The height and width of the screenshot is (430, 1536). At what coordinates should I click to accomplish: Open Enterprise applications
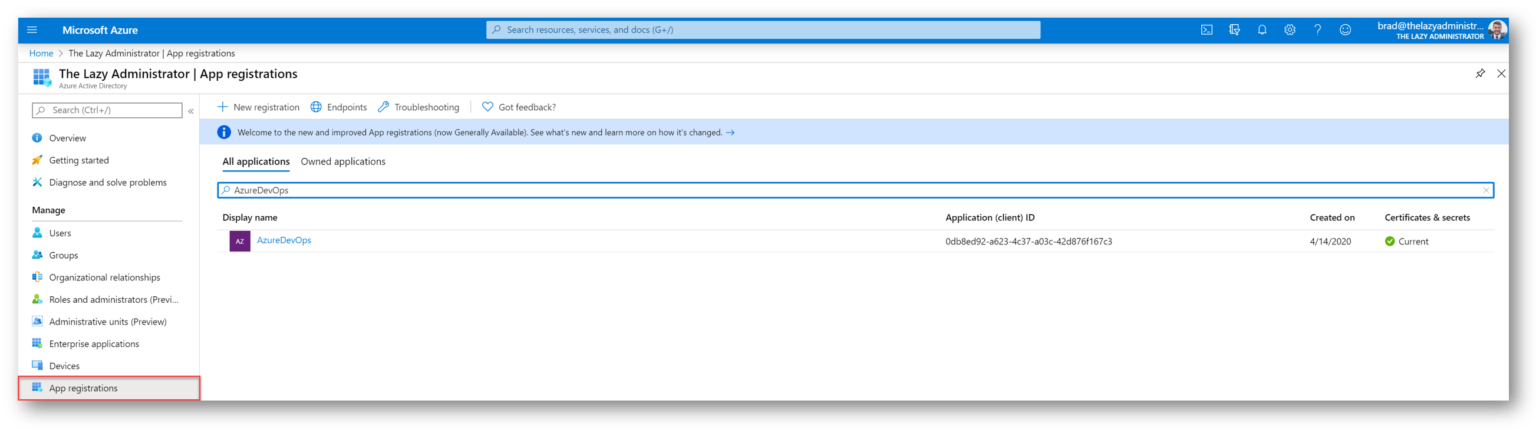[x=94, y=343]
